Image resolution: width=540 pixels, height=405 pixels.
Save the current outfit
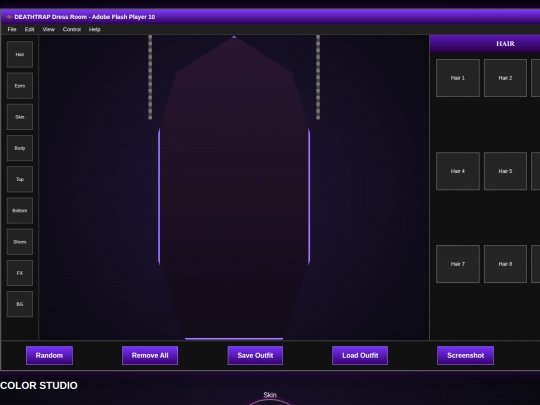(255, 355)
